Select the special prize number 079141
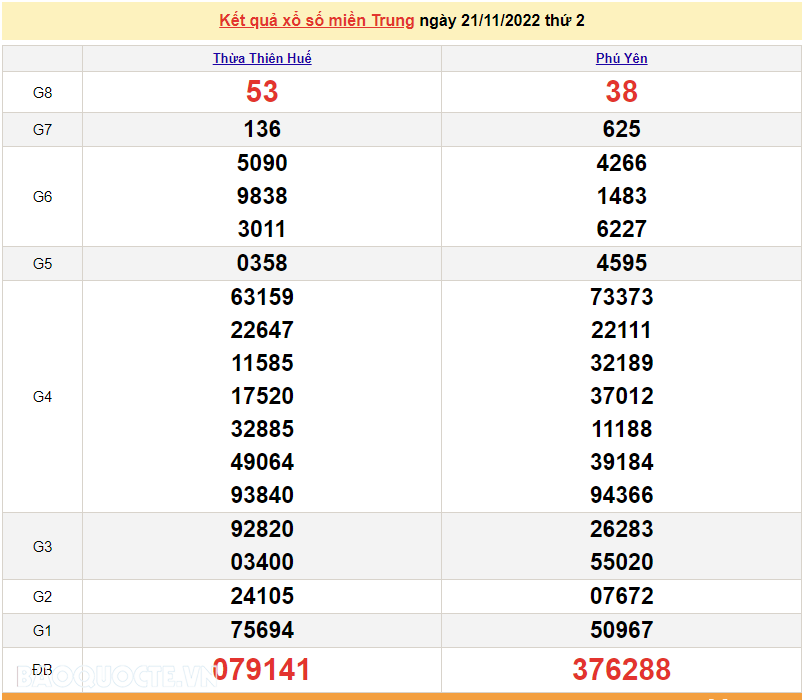Image resolution: width=804 pixels, height=700 pixels. point(261,668)
